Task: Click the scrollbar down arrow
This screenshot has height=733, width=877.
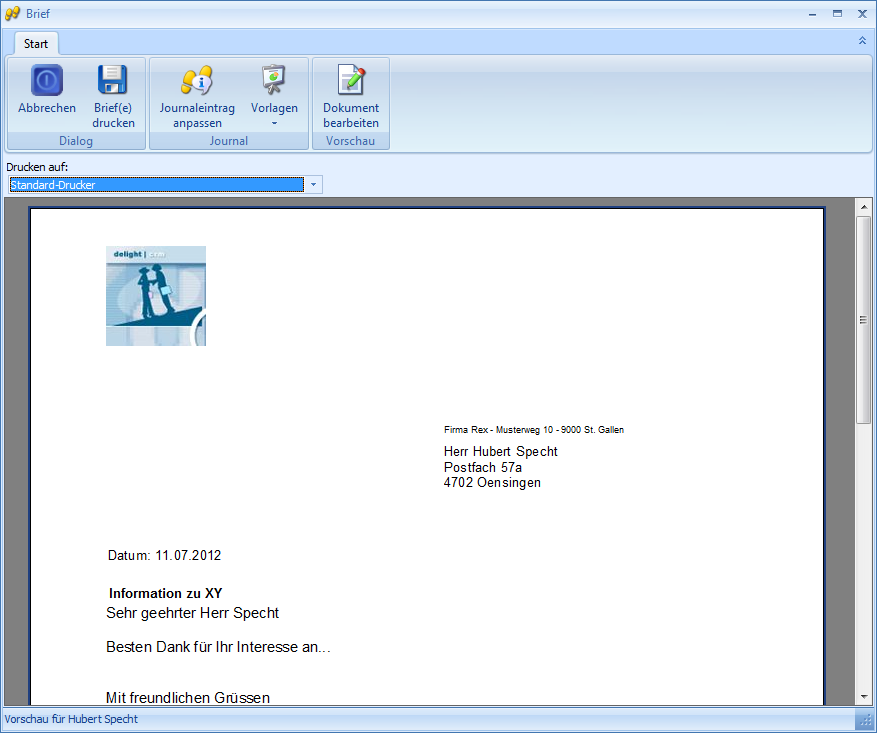Action: pos(862,696)
